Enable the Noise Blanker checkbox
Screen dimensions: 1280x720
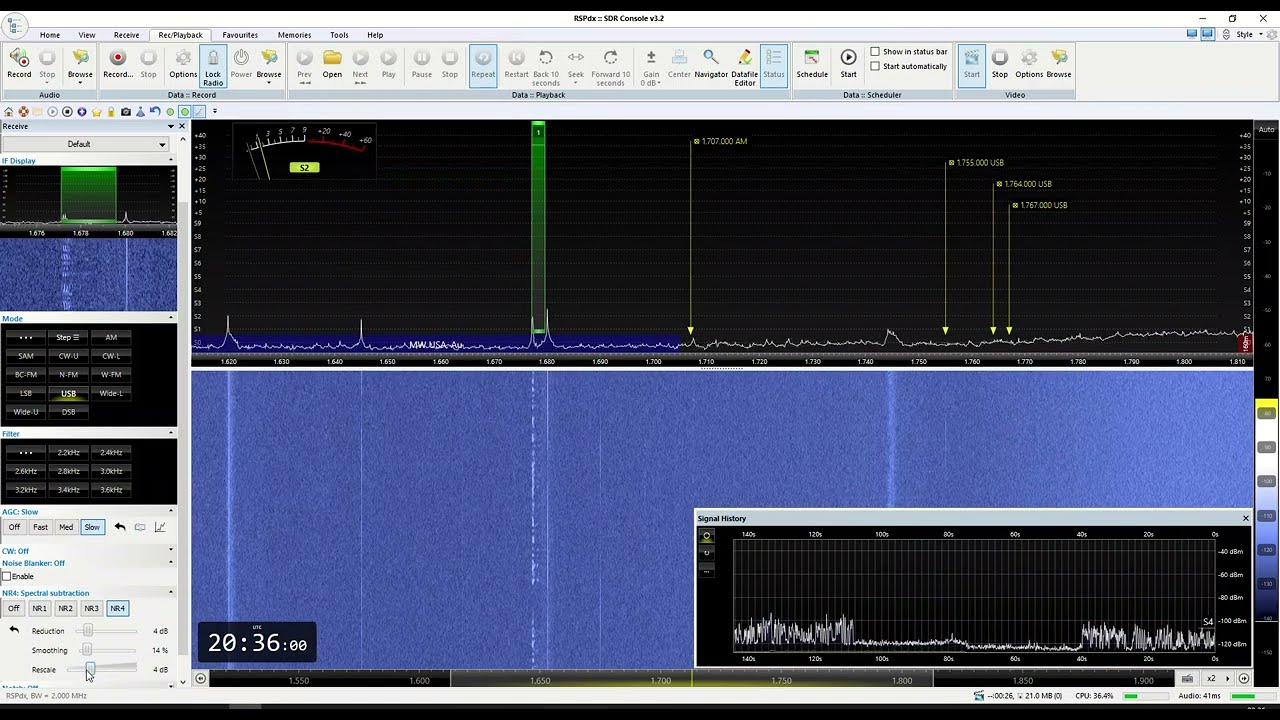[7, 576]
